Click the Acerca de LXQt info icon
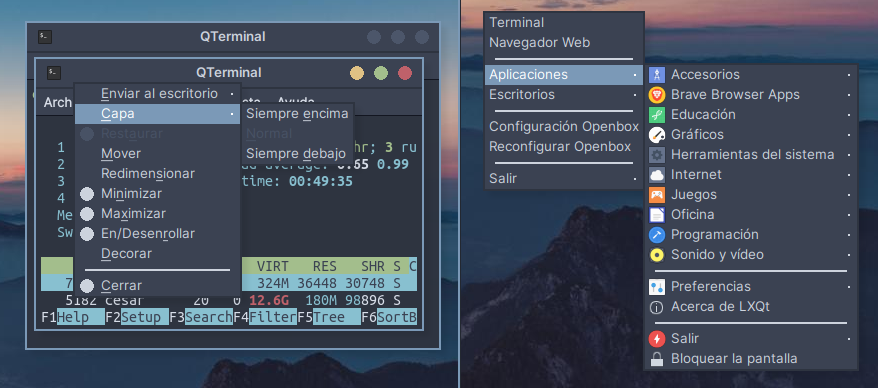The width and height of the screenshot is (878, 388). [x=656, y=307]
